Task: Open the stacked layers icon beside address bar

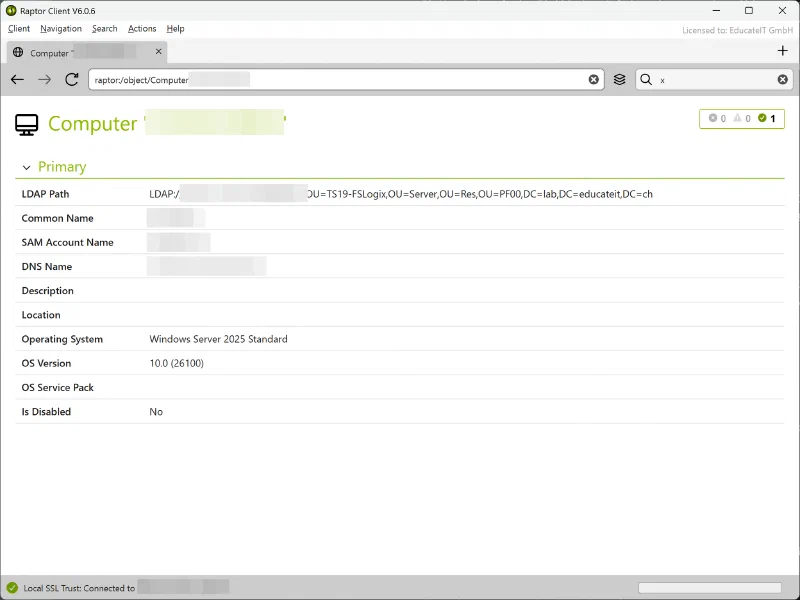Action: (619, 80)
